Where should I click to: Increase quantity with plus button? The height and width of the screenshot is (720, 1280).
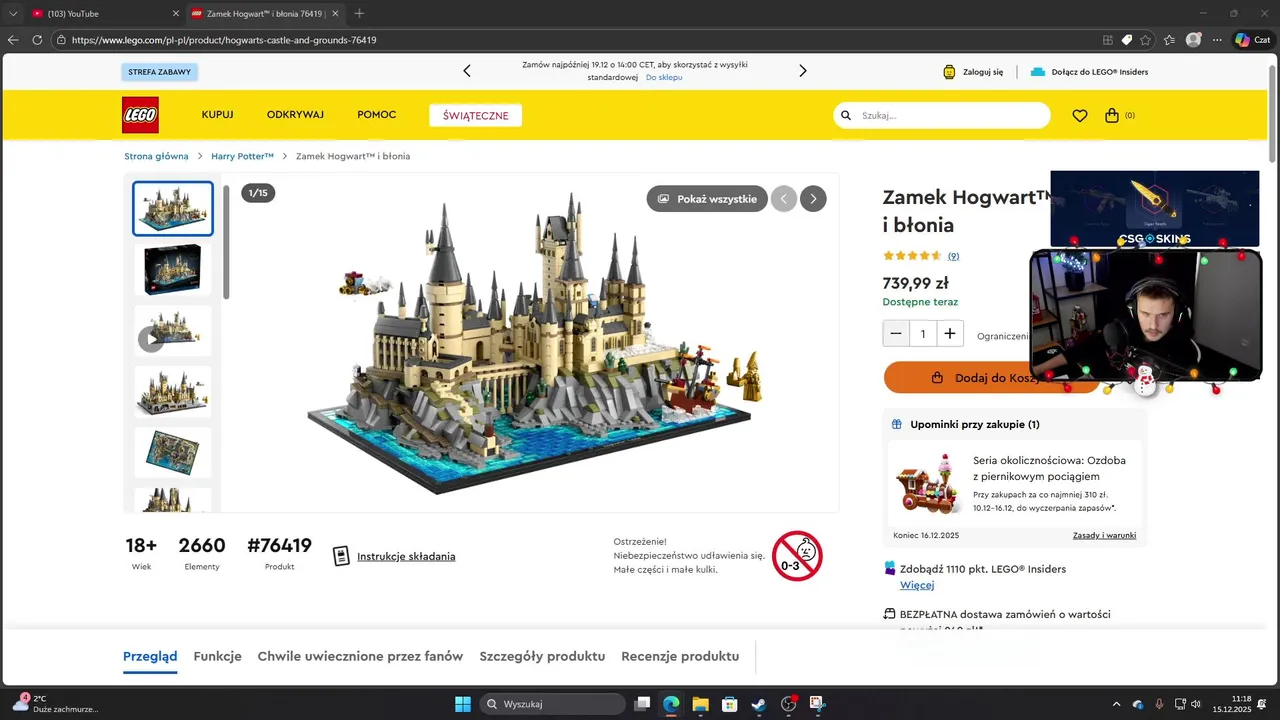pos(950,334)
